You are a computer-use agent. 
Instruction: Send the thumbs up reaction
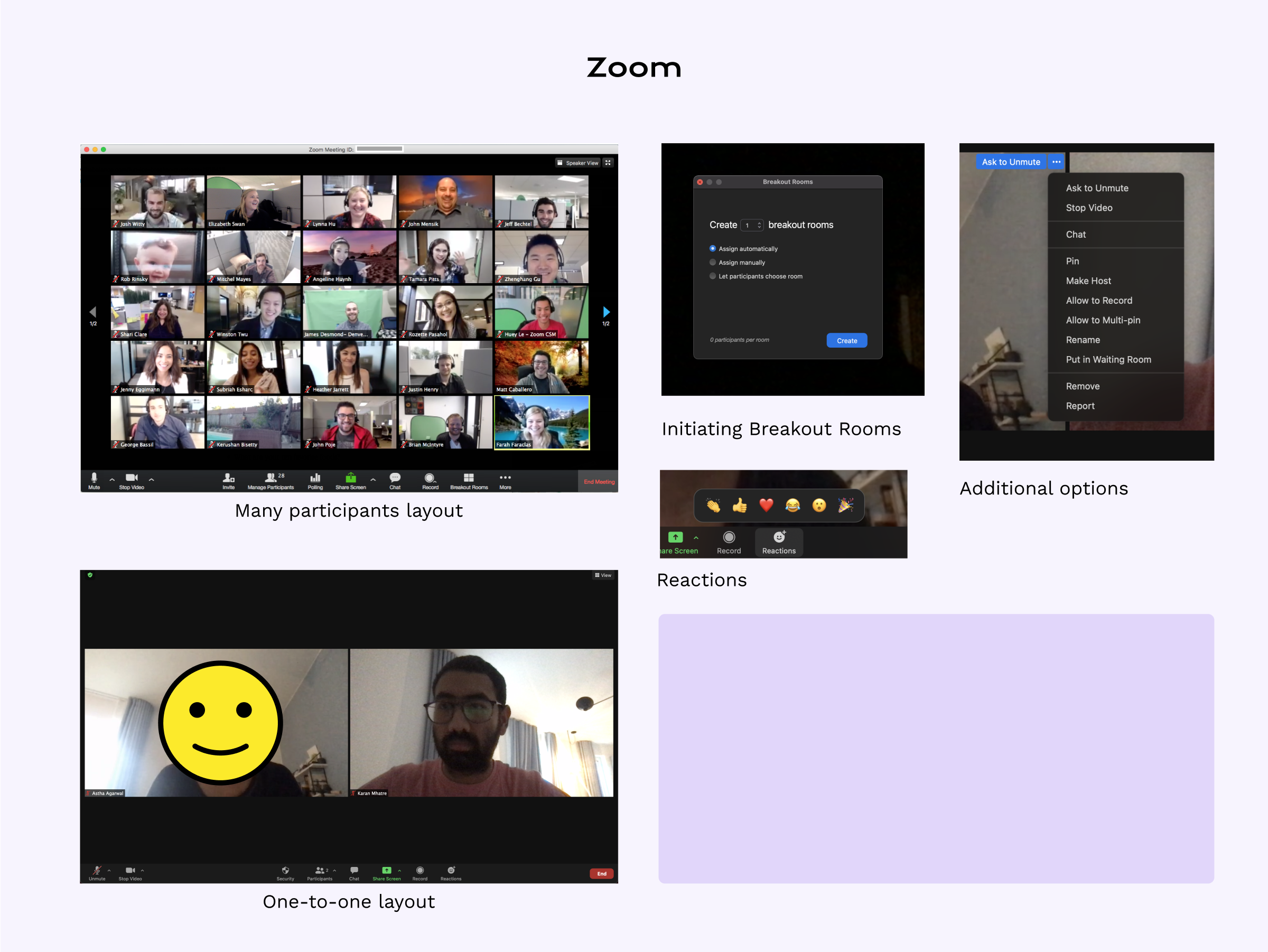pyautogui.click(x=740, y=505)
